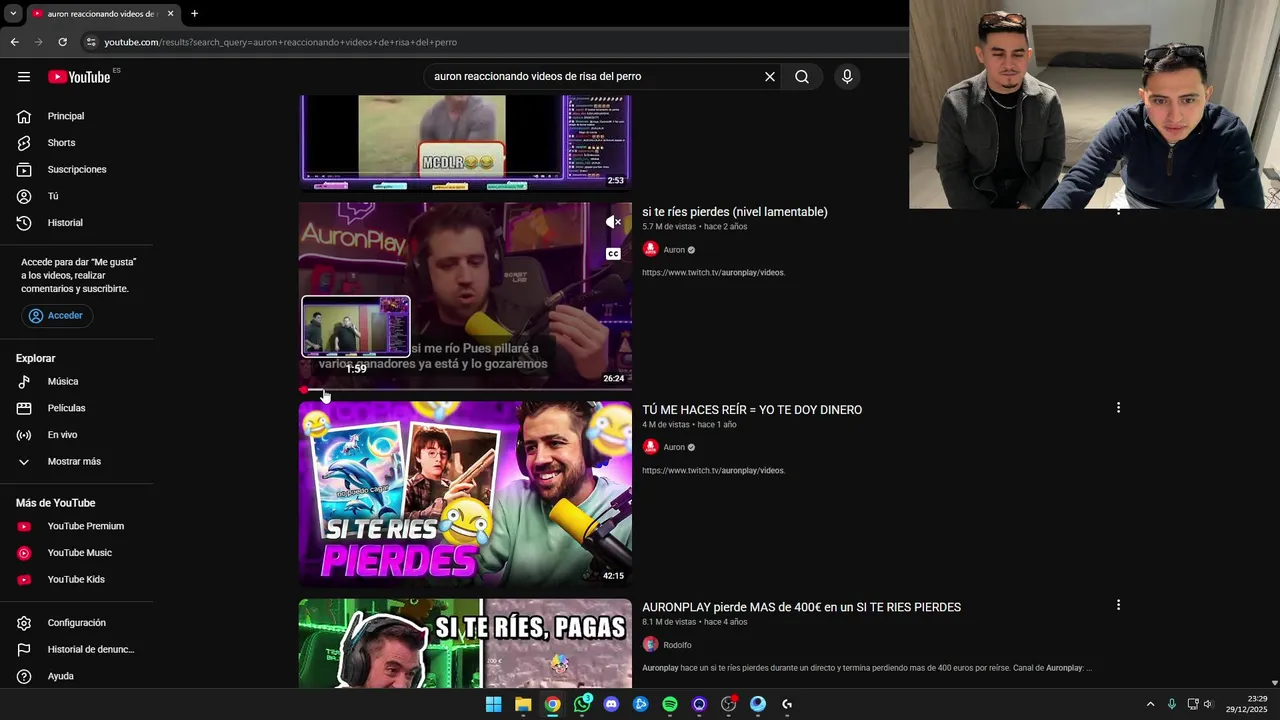1280x720 pixels.
Task: Open 'SI TE RÍES, PAGAS' thumbnail
Action: pyautogui.click(x=465, y=644)
